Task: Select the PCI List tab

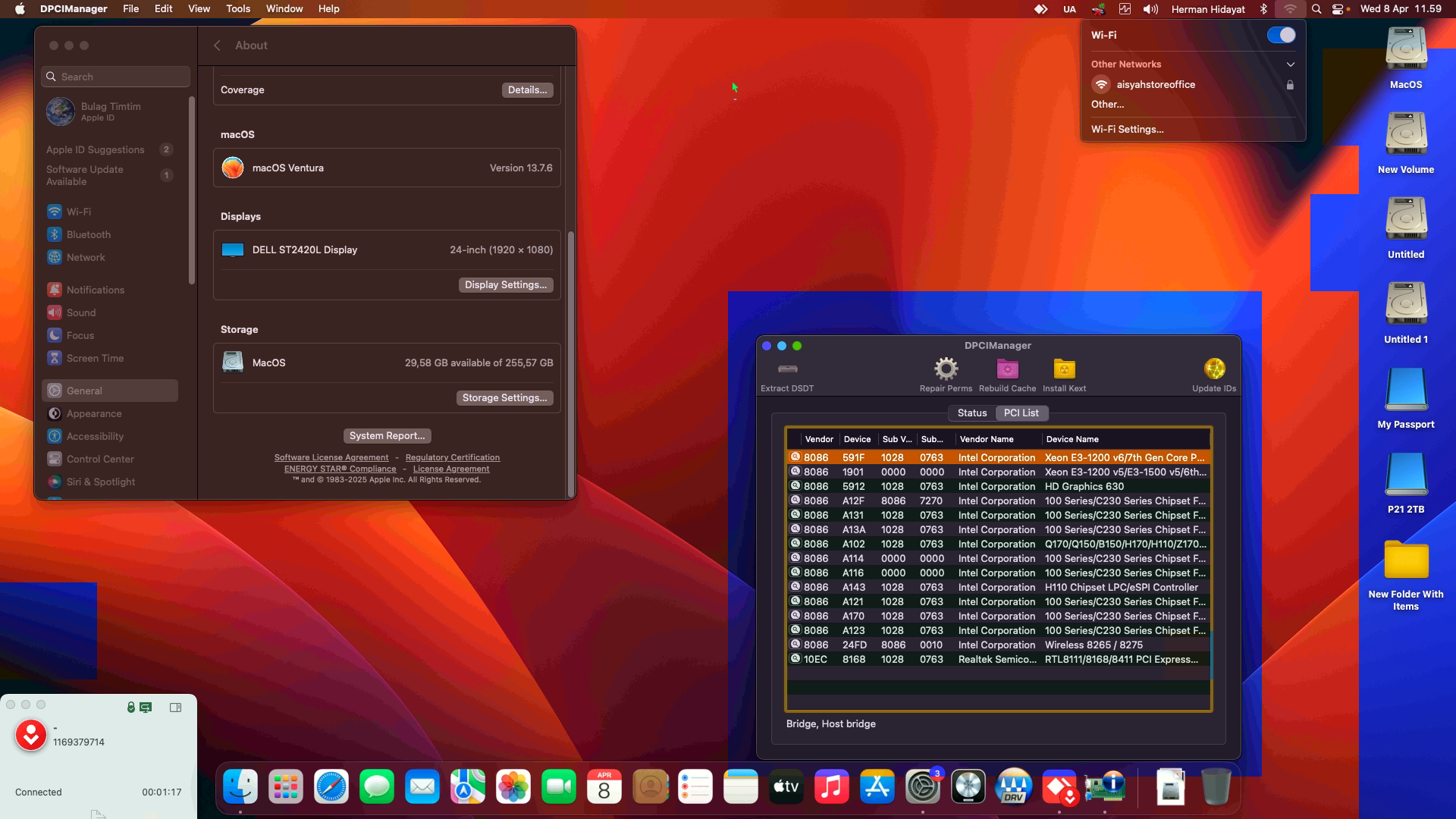Action: point(1021,413)
